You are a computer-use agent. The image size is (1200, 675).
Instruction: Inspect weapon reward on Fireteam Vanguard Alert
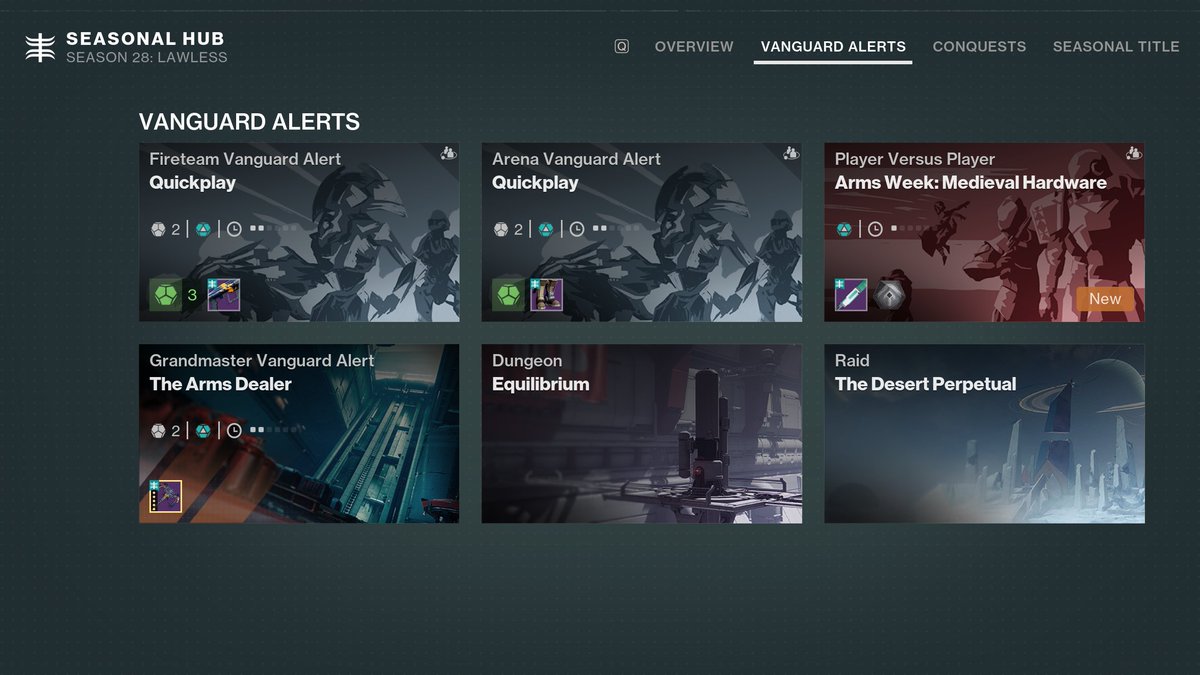pos(223,295)
